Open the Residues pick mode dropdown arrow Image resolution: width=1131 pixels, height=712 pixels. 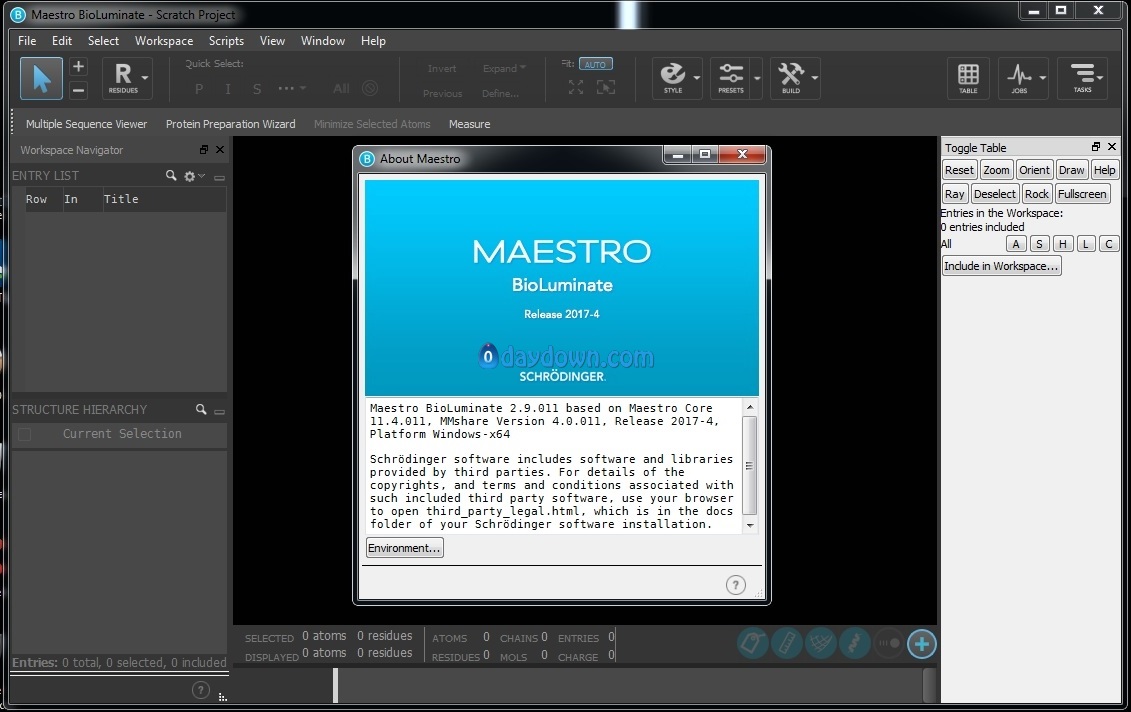(145, 78)
